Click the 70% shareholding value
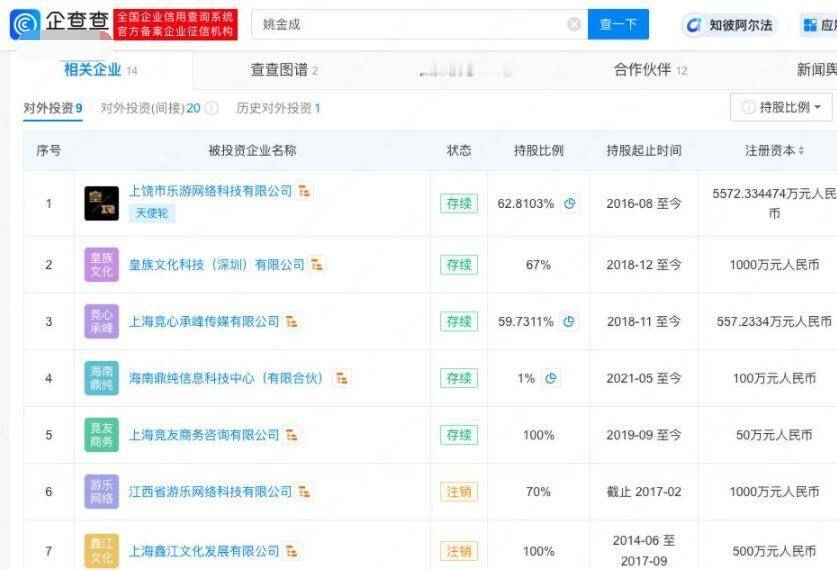 click(538, 492)
